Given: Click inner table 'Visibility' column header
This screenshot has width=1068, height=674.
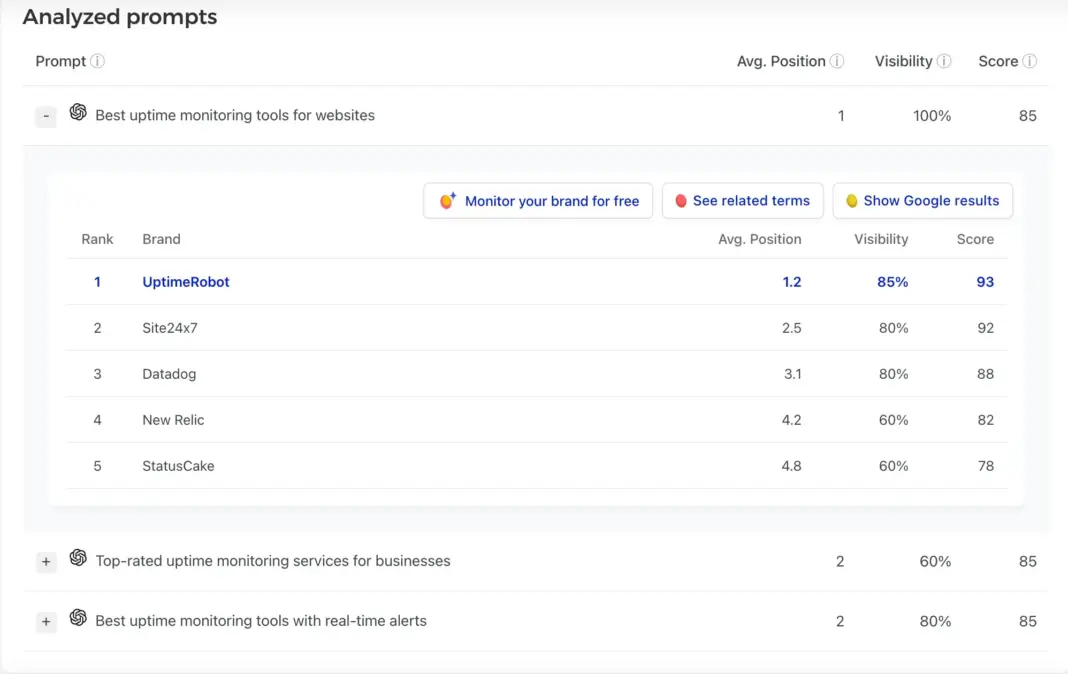Looking at the screenshot, I should [x=881, y=240].
